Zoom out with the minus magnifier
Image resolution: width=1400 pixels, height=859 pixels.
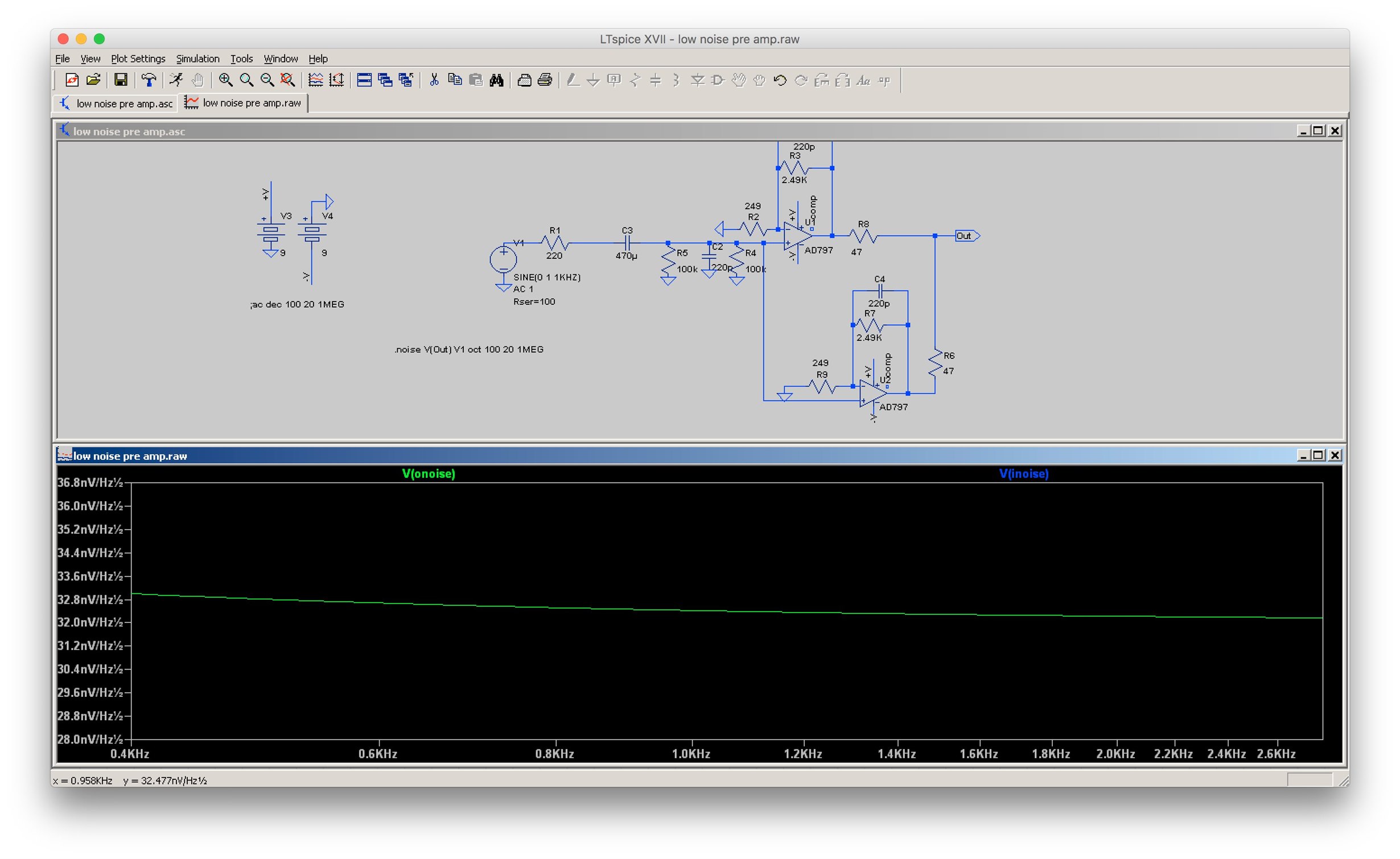(267, 80)
